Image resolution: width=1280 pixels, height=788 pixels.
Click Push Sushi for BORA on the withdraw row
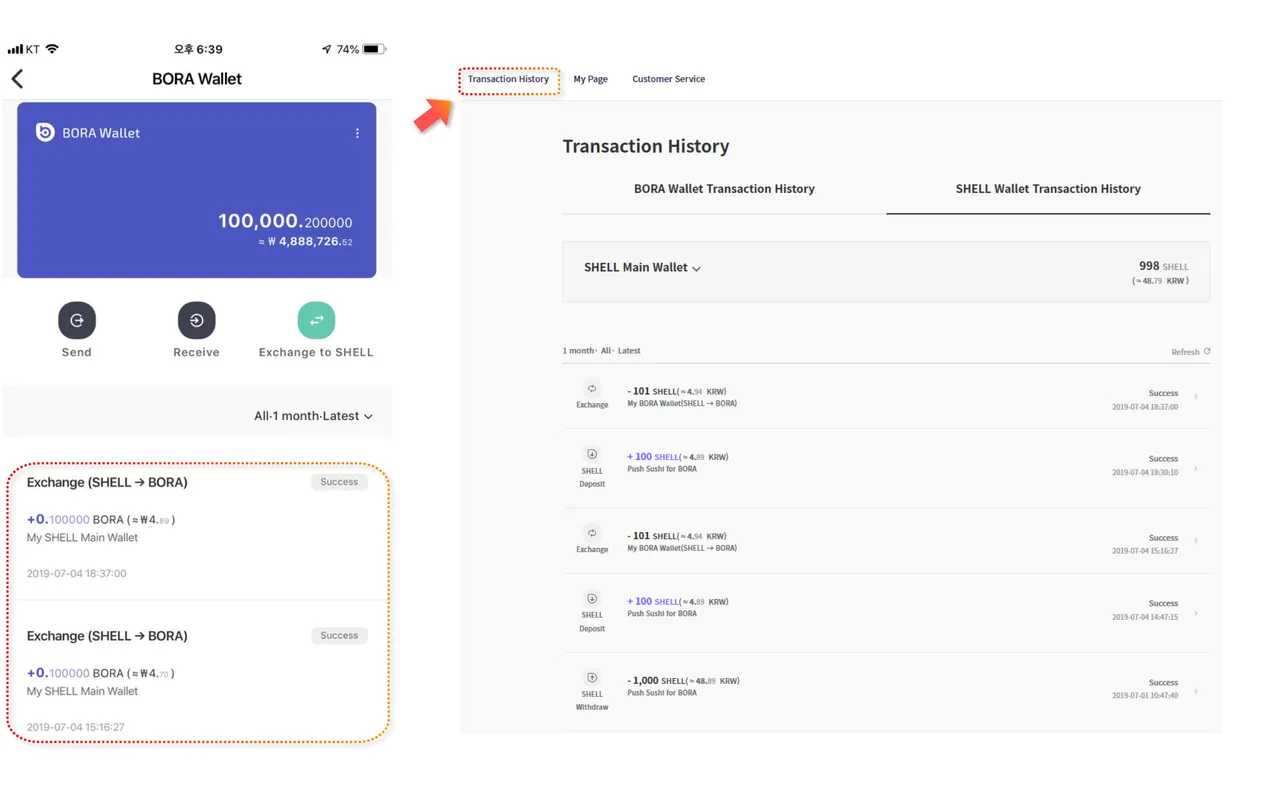tap(662, 693)
